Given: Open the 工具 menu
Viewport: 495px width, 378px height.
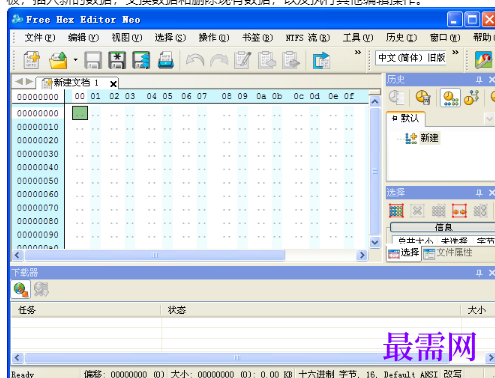Looking at the screenshot, I should 358,38.
